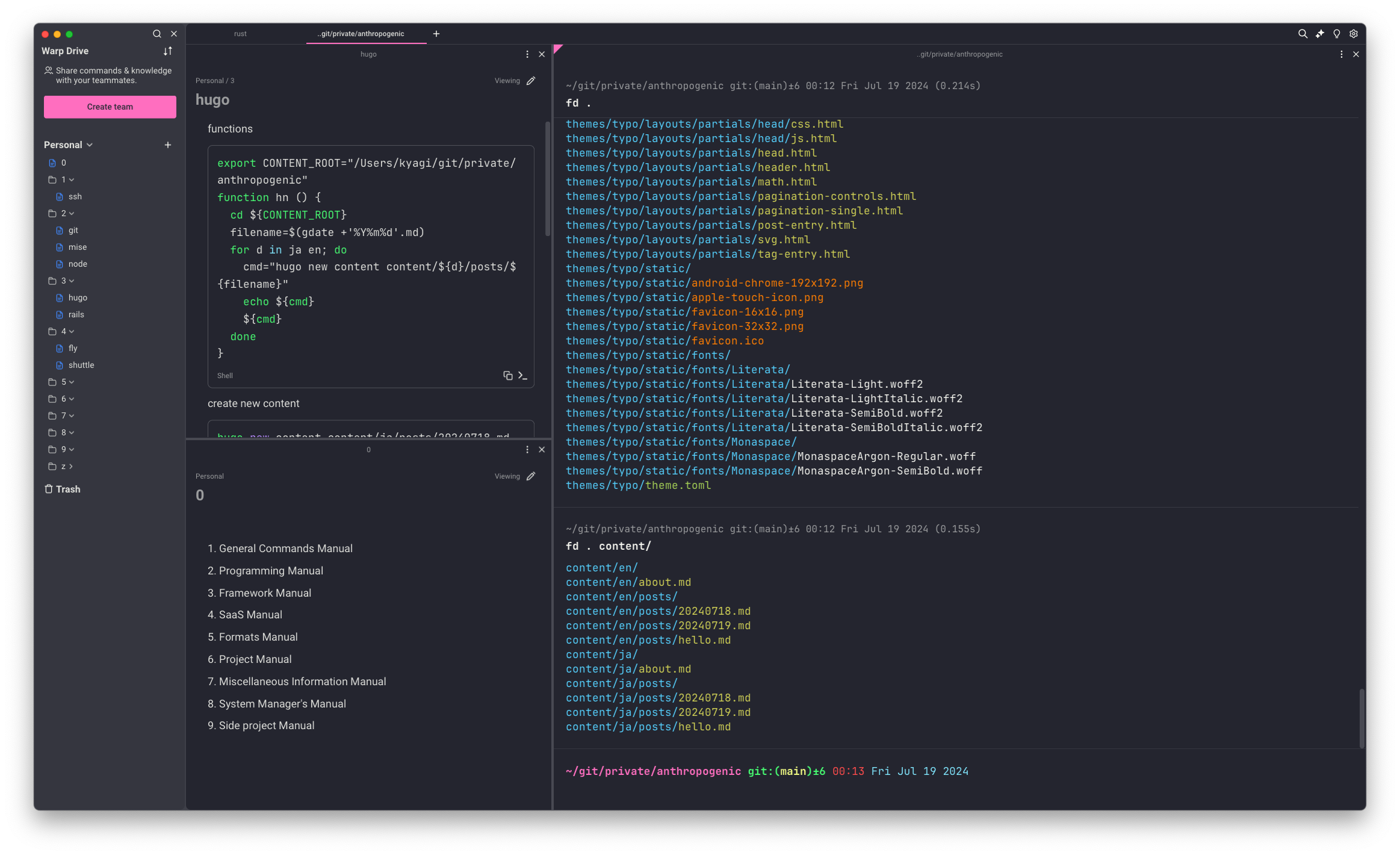Click the lightbulb resource icon
This screenshot has width=1400, height=855.
point(1337,34)
